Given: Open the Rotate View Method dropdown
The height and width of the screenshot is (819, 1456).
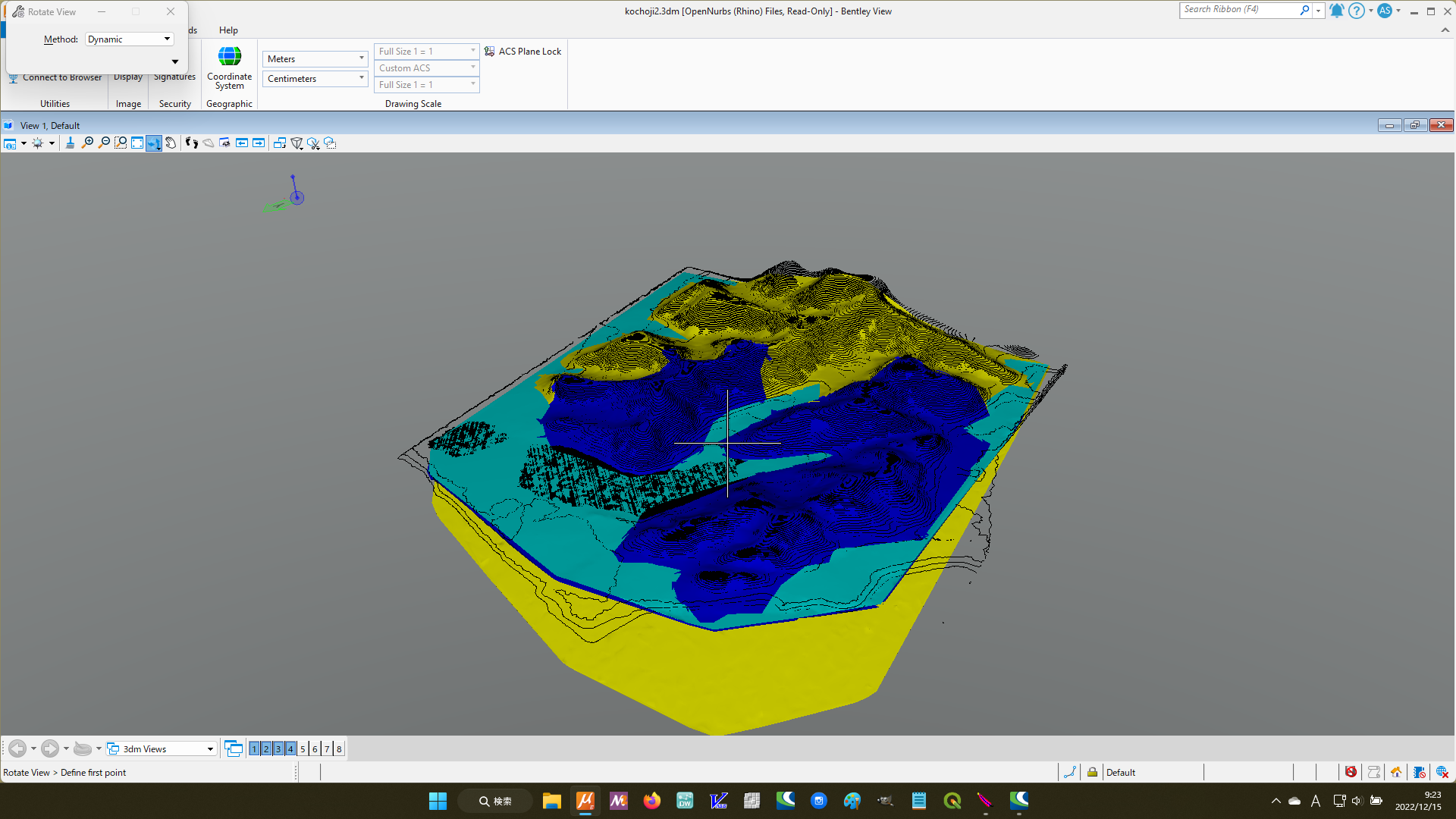Looking at the screenshot, I should click(130, 39).
